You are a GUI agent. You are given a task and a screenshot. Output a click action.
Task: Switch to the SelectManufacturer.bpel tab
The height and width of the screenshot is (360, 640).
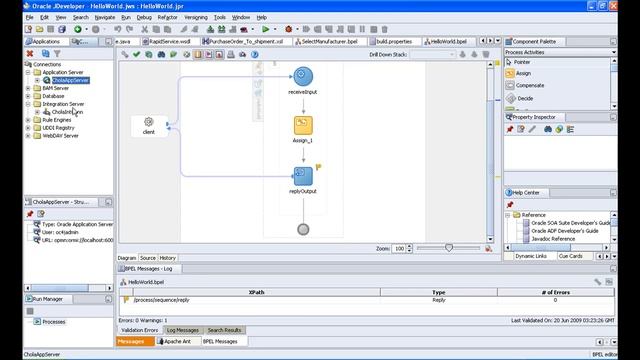pyautogui.click(x=330, y=42)
